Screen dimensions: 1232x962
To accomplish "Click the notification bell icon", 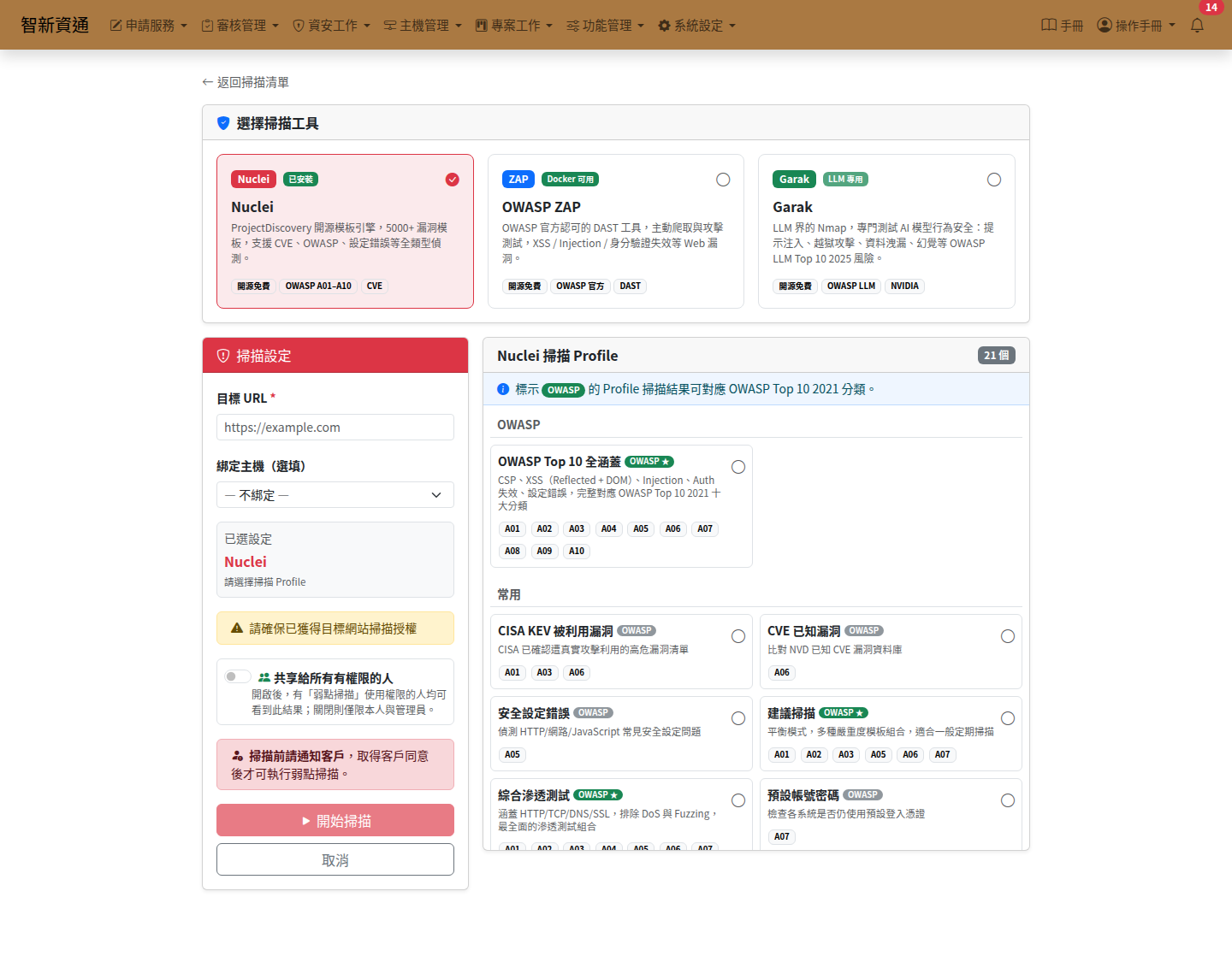I will tap(1197, 26).
